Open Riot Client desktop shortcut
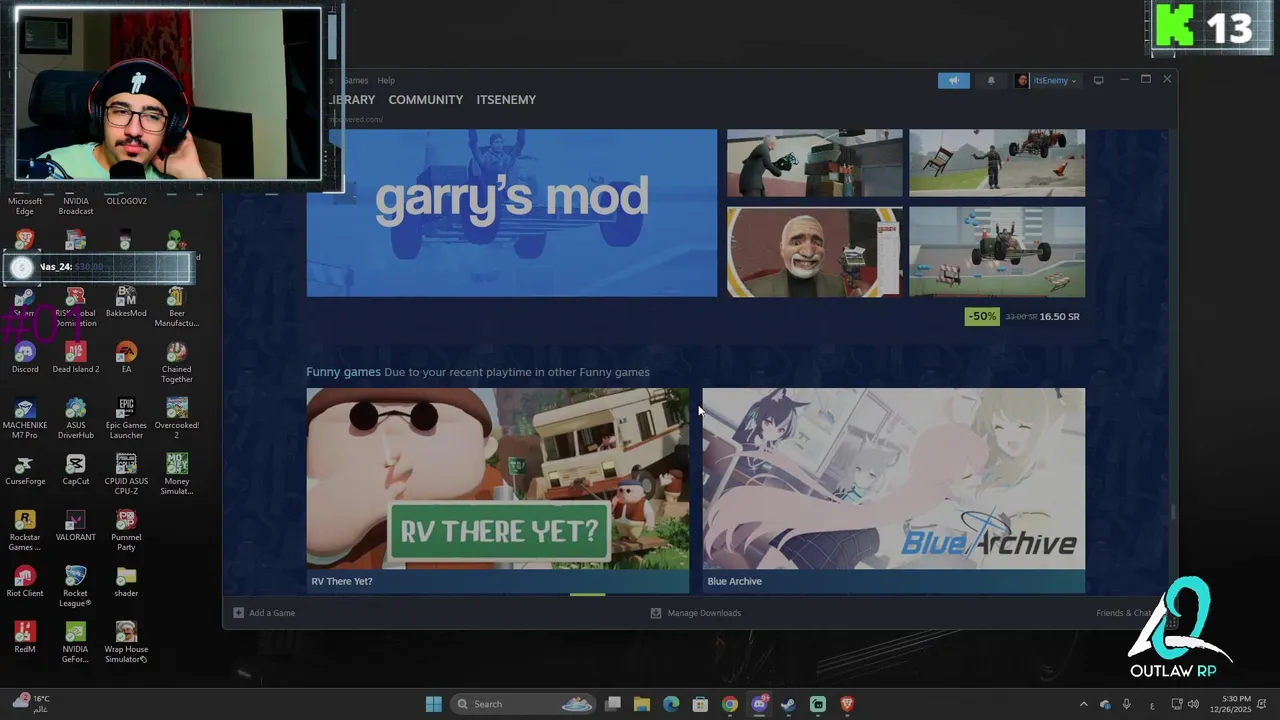 pos(25,581)
